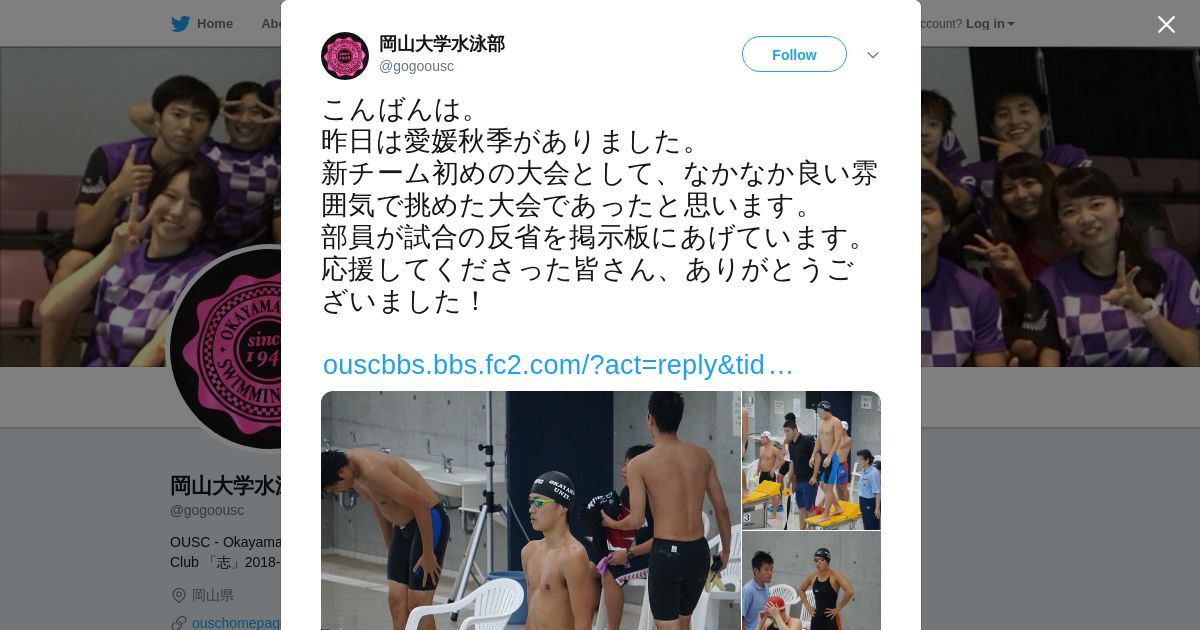Select the Home menu item
The image size is (1200, 630).
pos(202,24)
